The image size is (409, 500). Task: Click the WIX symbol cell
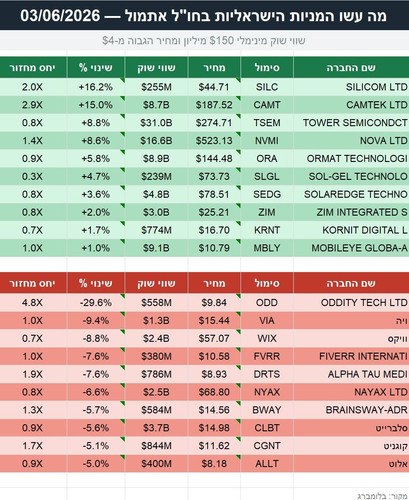[267, 339]
